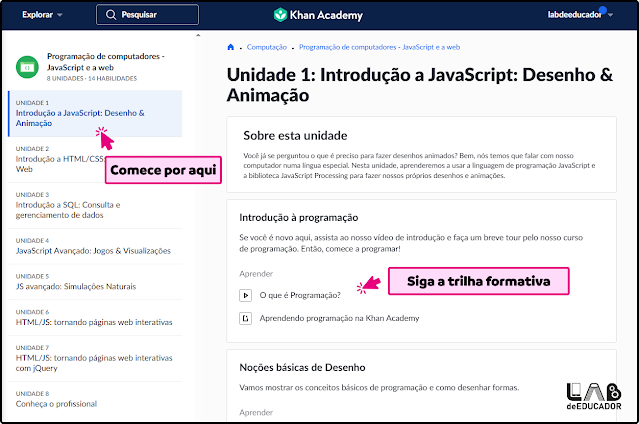
Task: Click the blue notification dot on username
Action: tap(602, 10)
